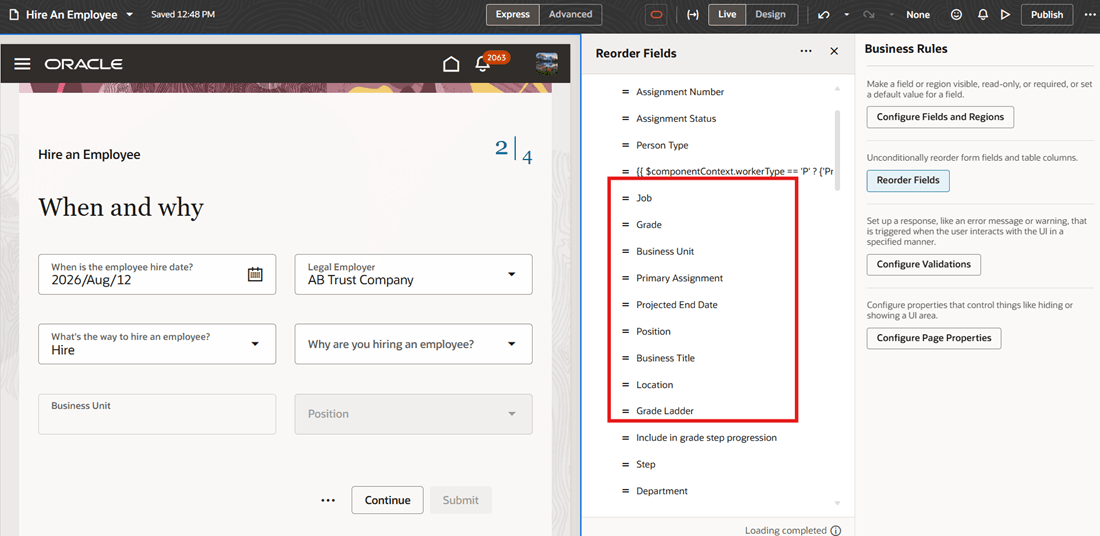Open the calendar picker for hire date
The image size is (1100, 536).
pos(255,274)
